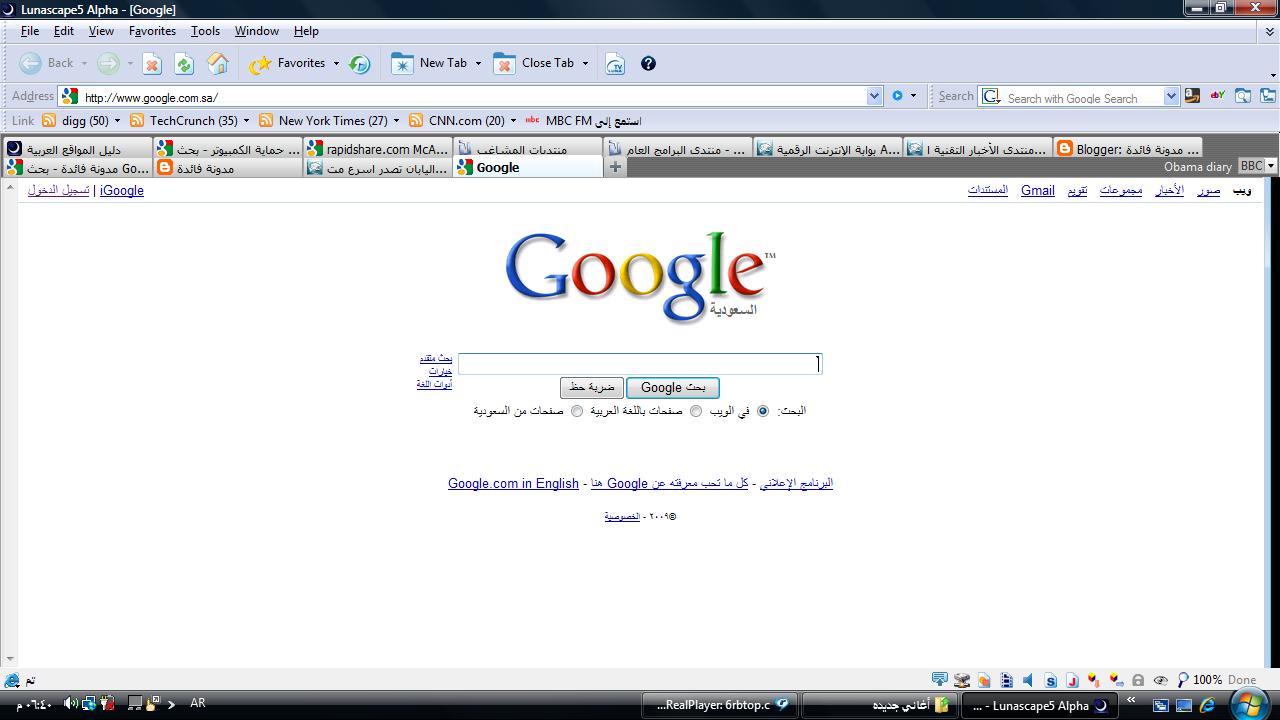
Task: Click the eBay search engine icon
Action: (x=1217, y=96)
